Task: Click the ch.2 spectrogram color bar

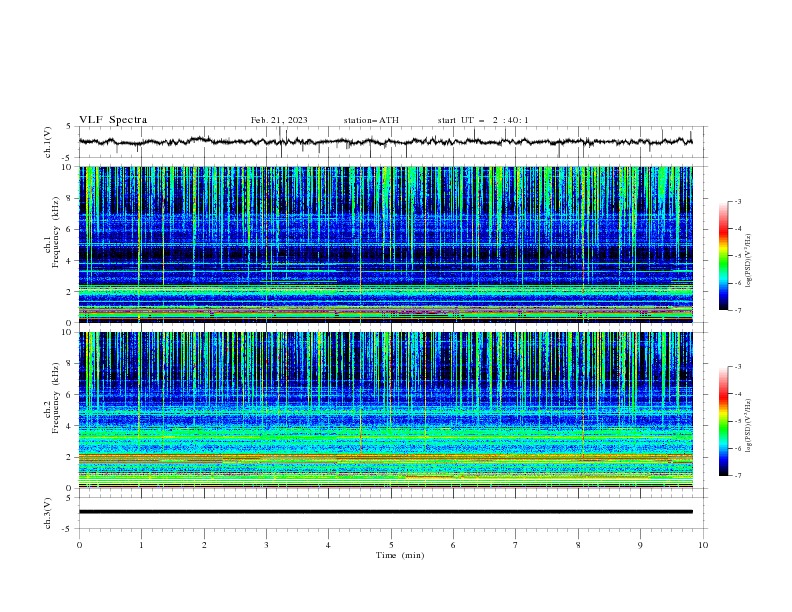Action: pyautogui.click(x=723, y=421)
